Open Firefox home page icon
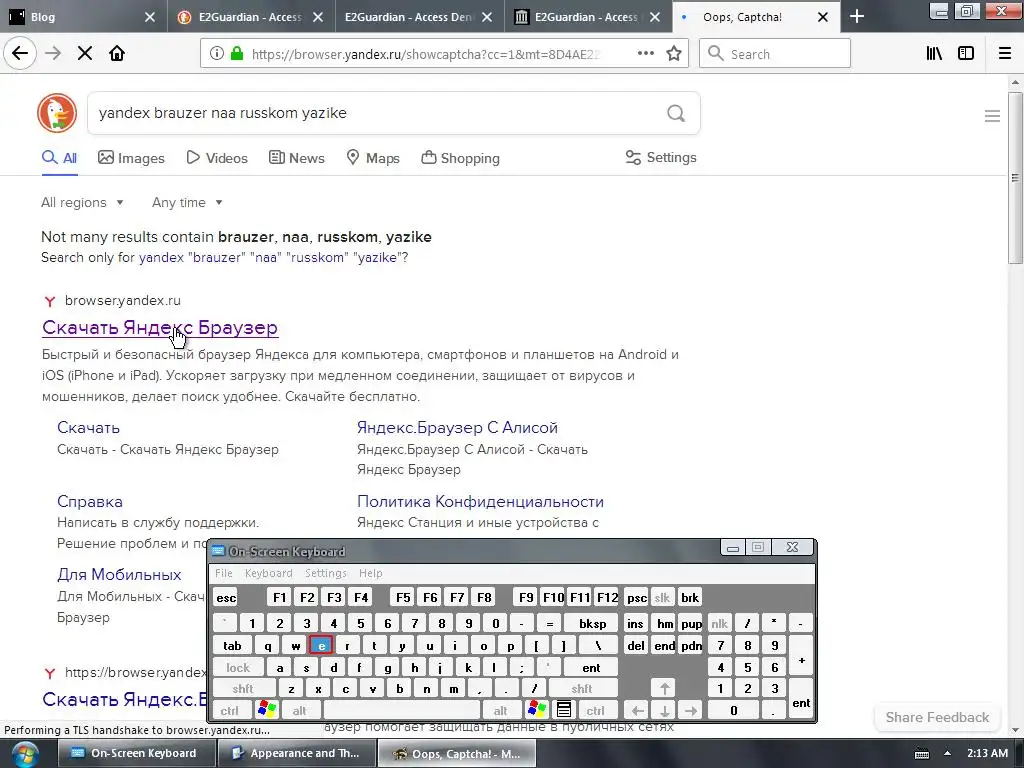 click(117, 54)
